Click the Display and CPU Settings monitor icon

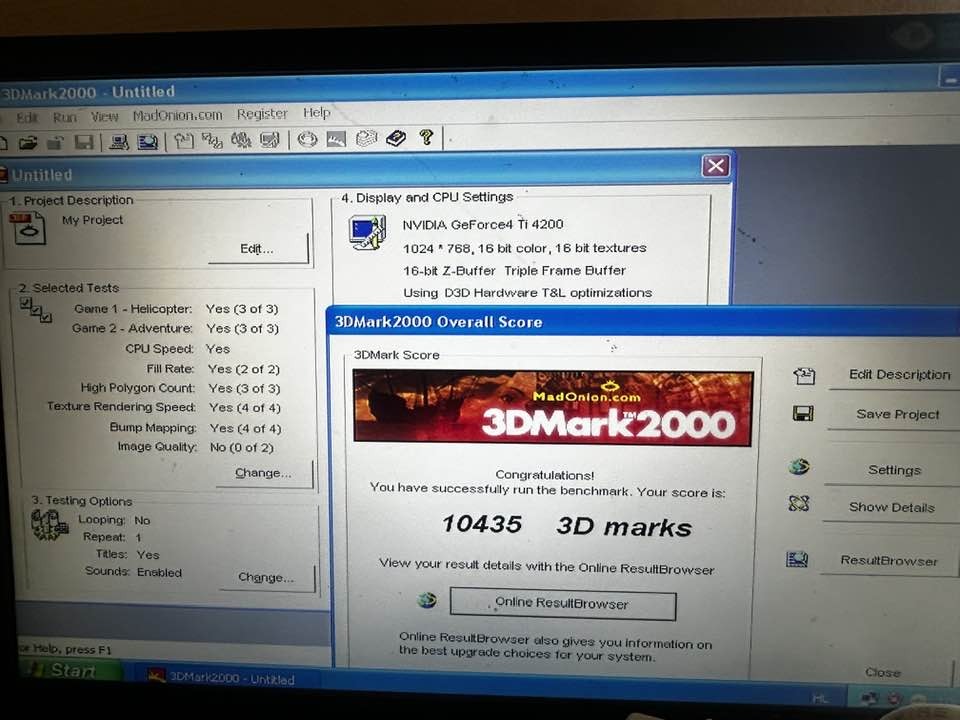(367, 233)
